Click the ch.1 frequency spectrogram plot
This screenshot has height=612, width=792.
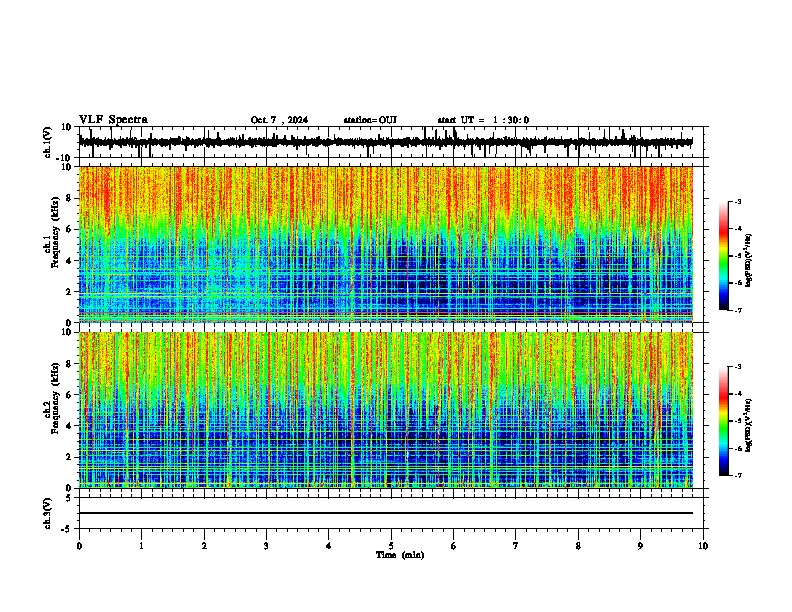pos(386,244)
